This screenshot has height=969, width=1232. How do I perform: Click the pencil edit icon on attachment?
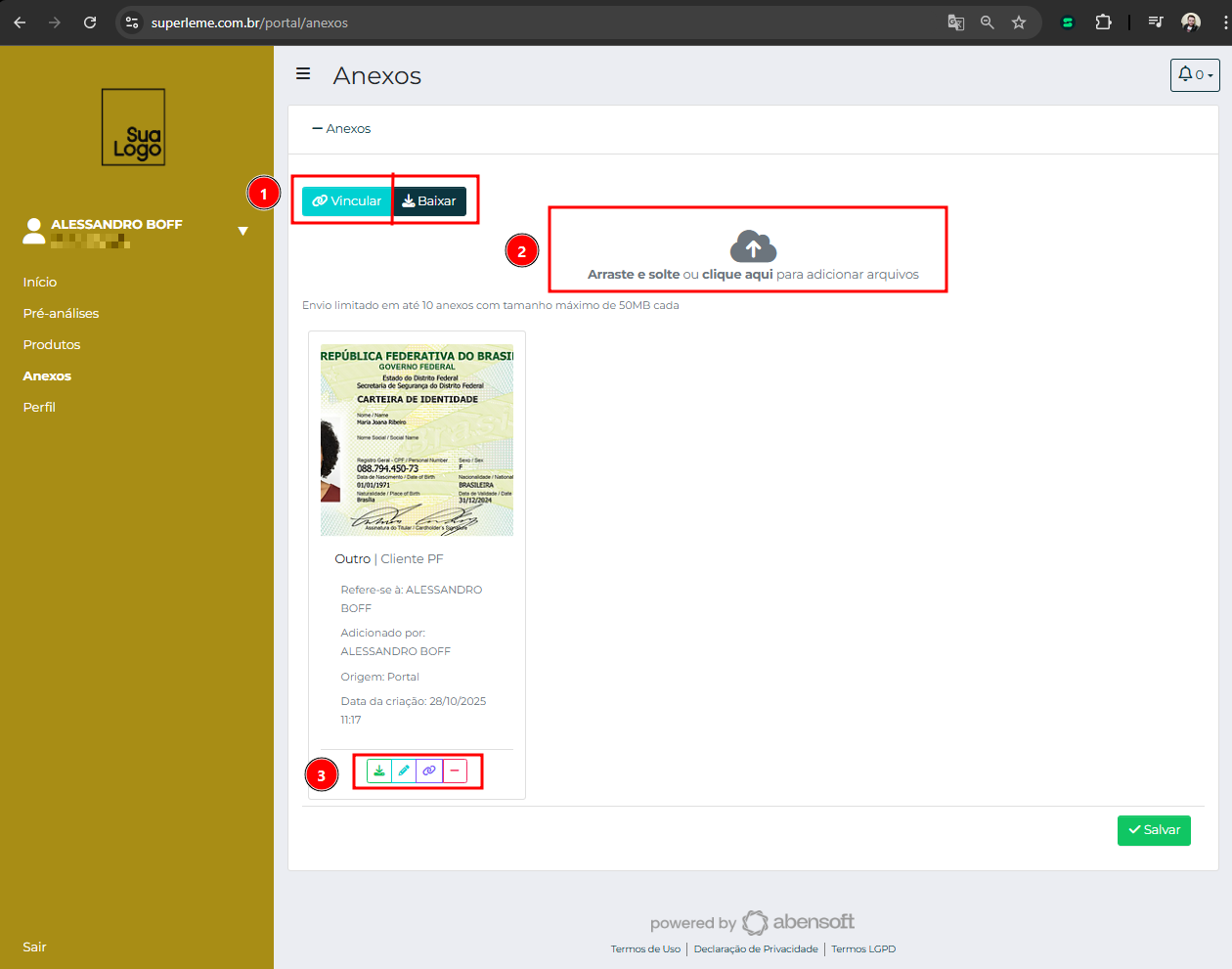[x=404, y=771]
